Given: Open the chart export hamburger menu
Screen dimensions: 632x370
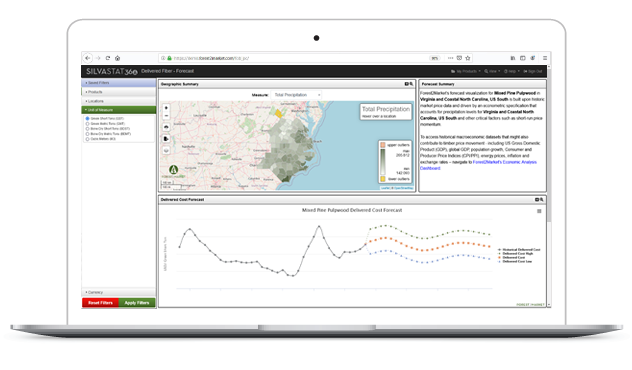Looking at the screenshot, I should [539, 211].
